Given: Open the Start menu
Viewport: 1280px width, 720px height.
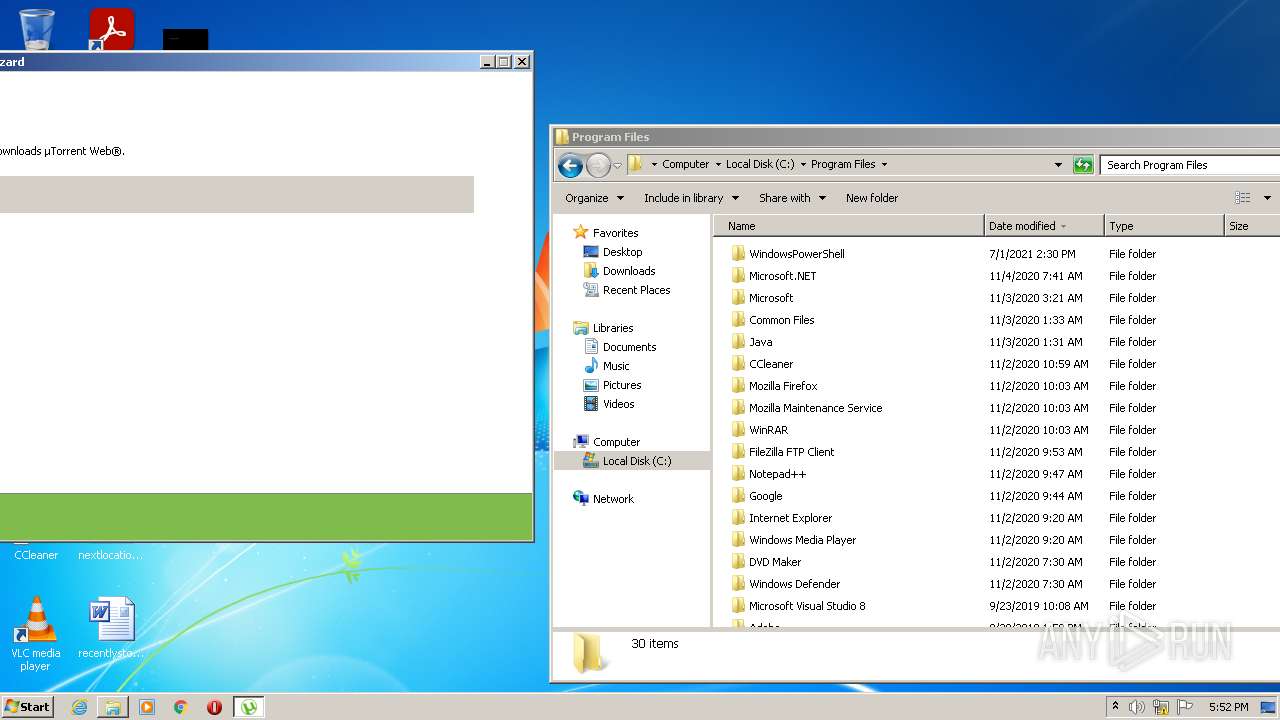Looking at the screenshot, I should pos(27,707).
